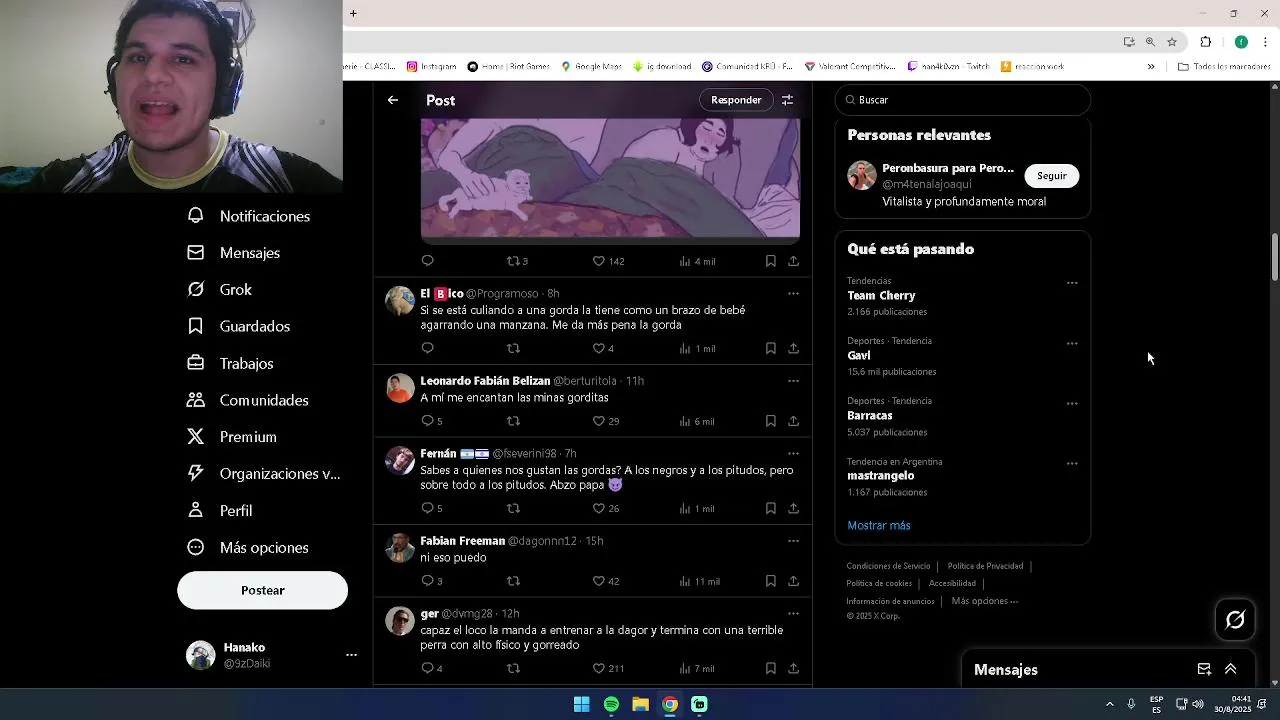Screen dimensions: 1280x720
Task: Bookmark Fabian Freeman's reply
Action: pyautogui.click(x=770, y=581)
